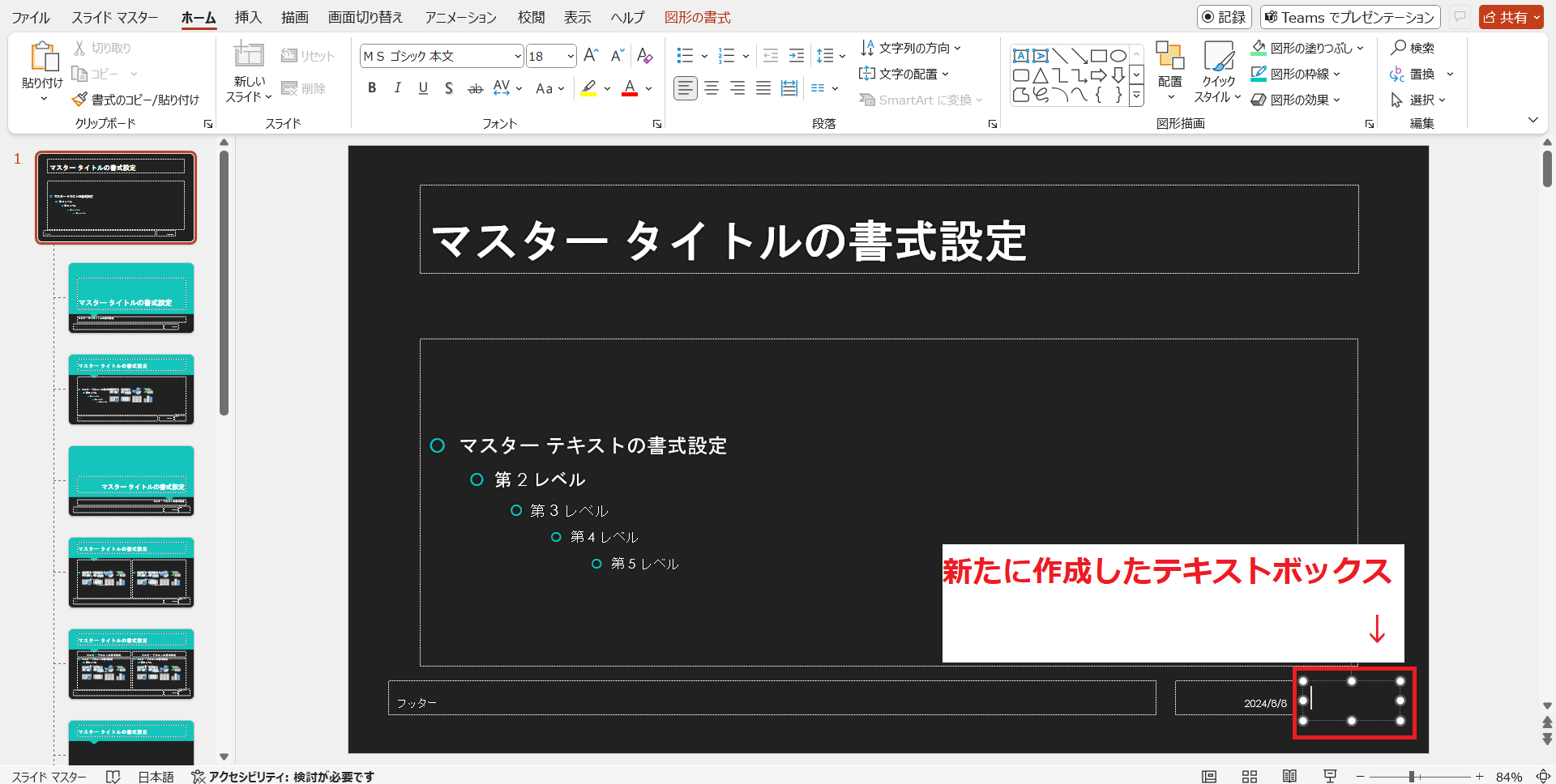This screenshot has width=1556, height=784.
Task: Click the increase indent icon
Action: pyautogui.click(x=797, y=55)
